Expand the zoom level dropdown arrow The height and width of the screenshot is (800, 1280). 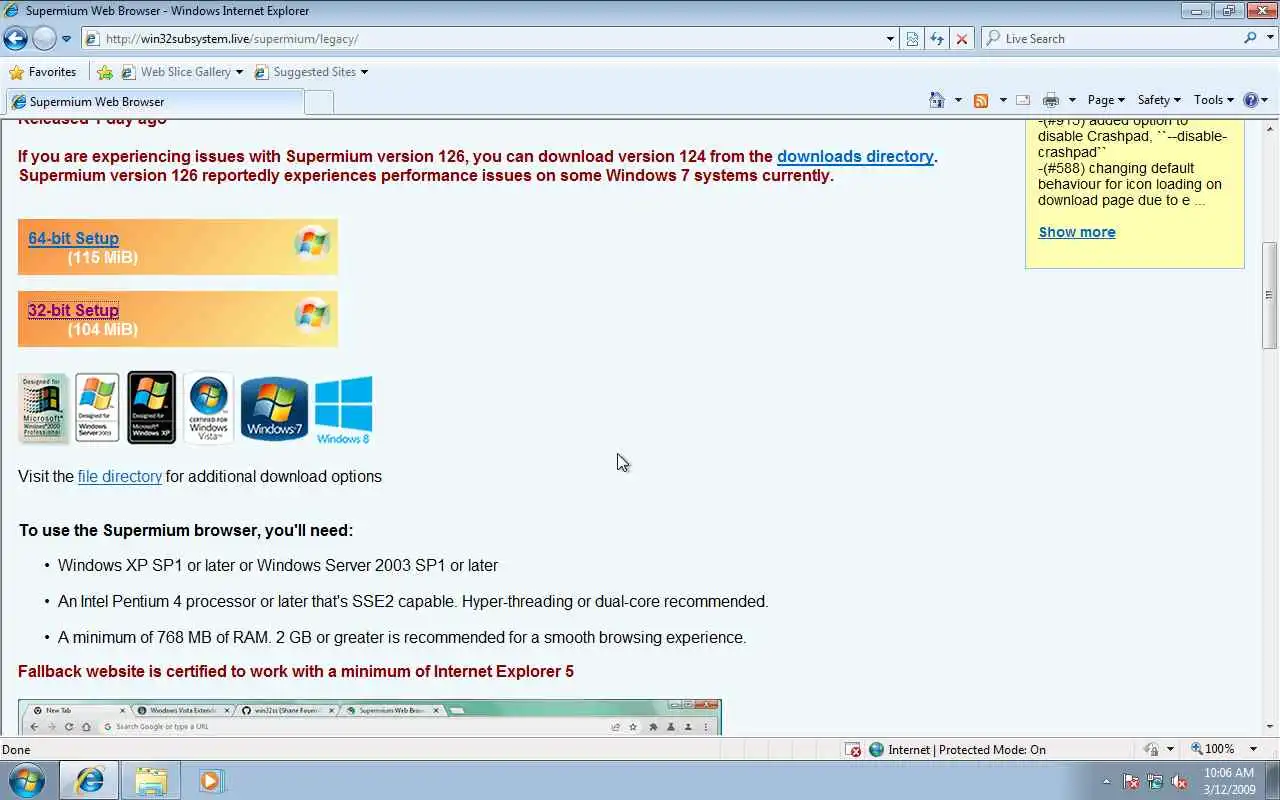(1255, 749)
